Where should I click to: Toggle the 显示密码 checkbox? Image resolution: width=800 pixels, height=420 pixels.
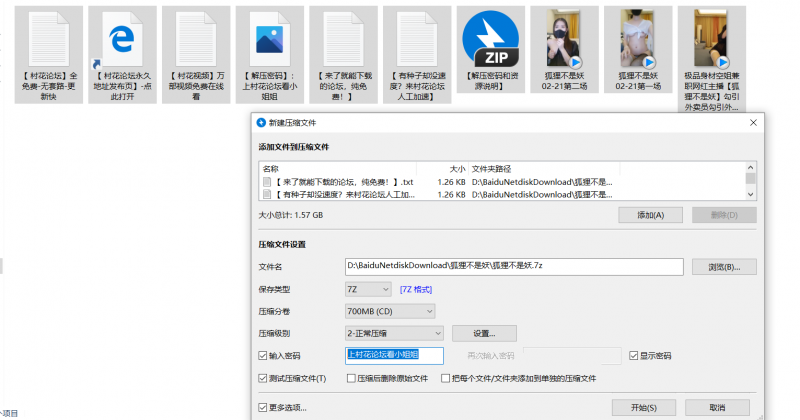(x=634, y=355)
